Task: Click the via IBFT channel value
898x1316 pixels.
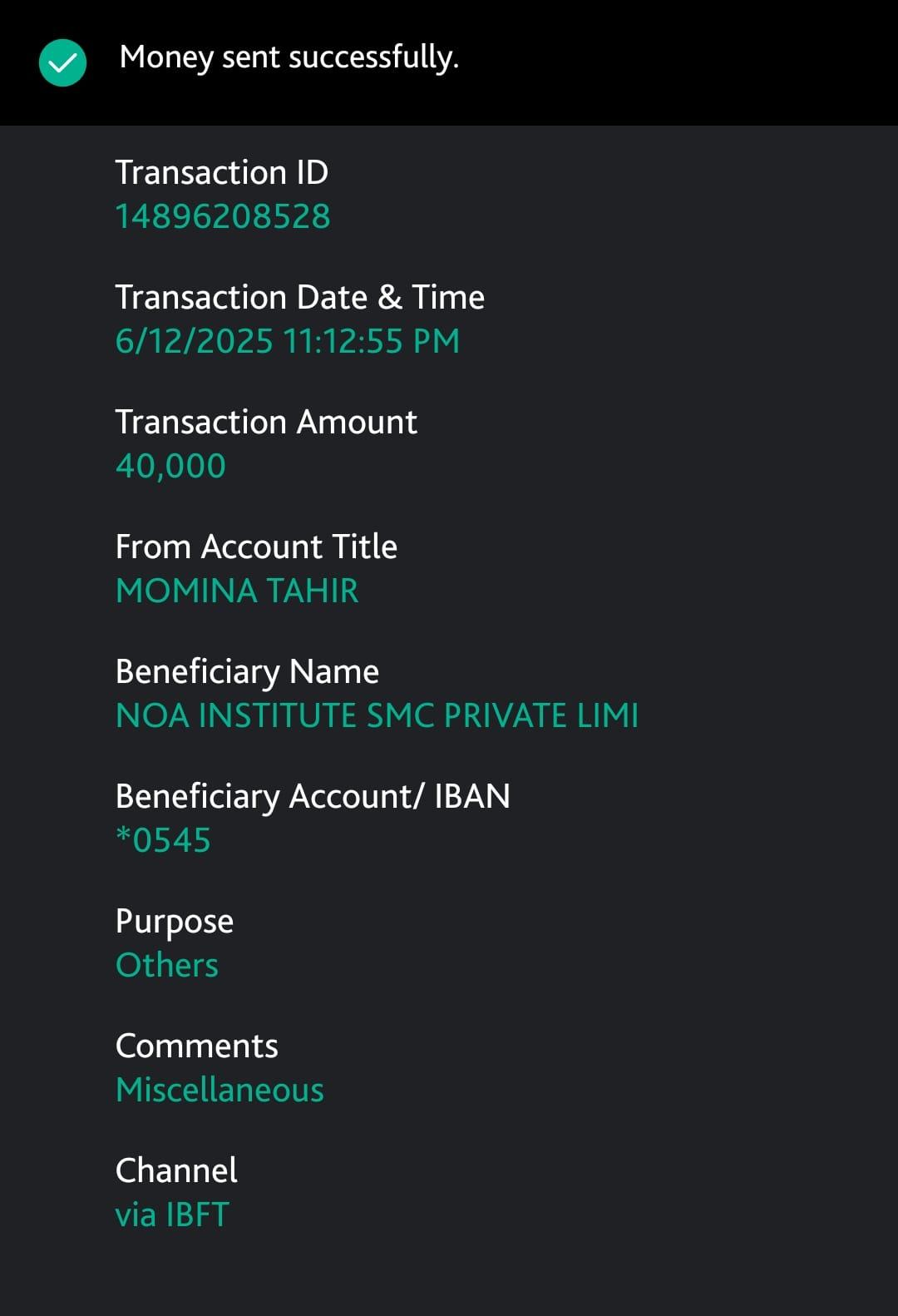Action: pyautogui.click(x=172, y=1215)
